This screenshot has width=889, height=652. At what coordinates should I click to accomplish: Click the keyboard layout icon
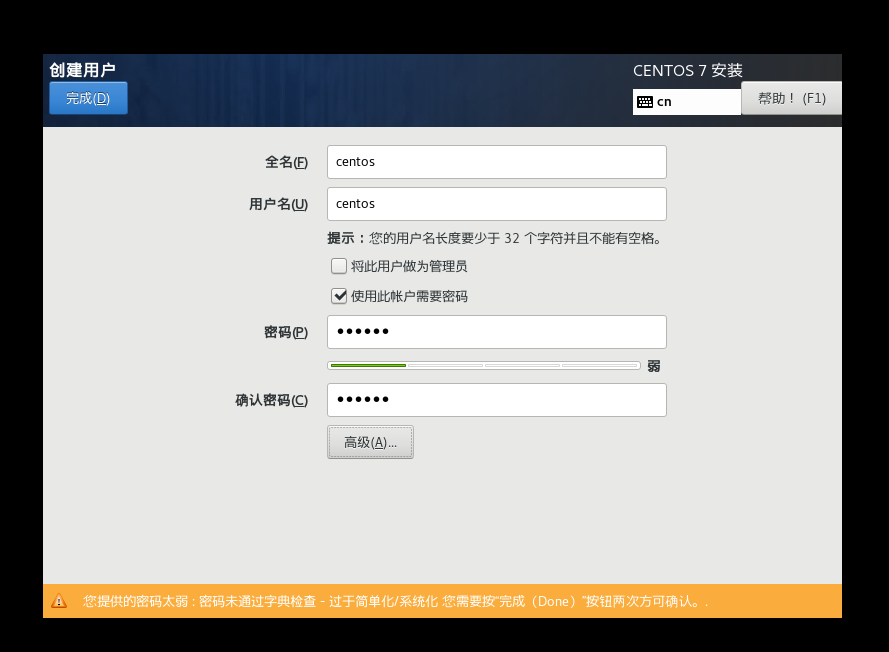point(645,102)
